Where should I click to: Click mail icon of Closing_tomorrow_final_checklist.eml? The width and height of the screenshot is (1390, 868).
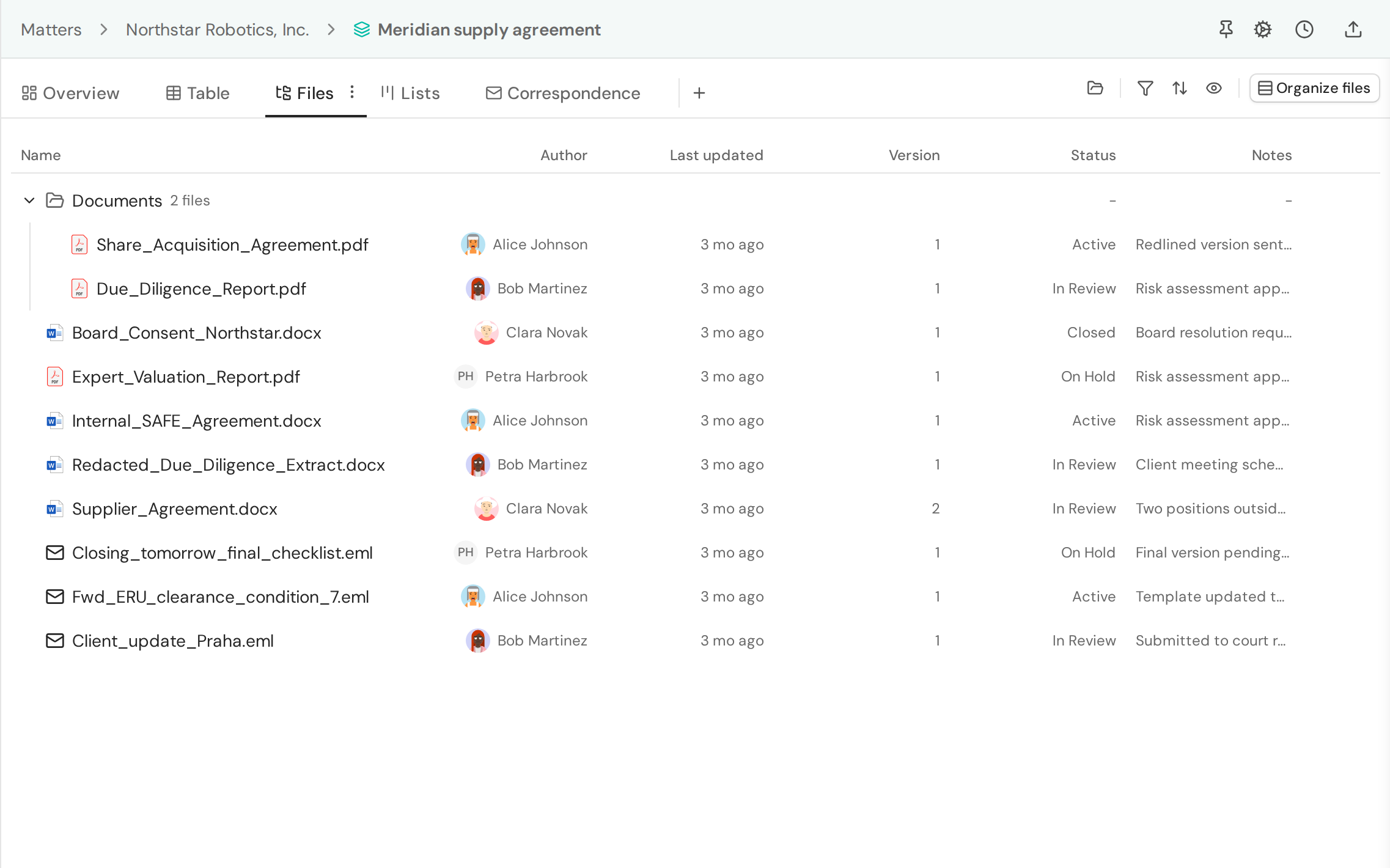pyautogui.click(x=55, y=553)
